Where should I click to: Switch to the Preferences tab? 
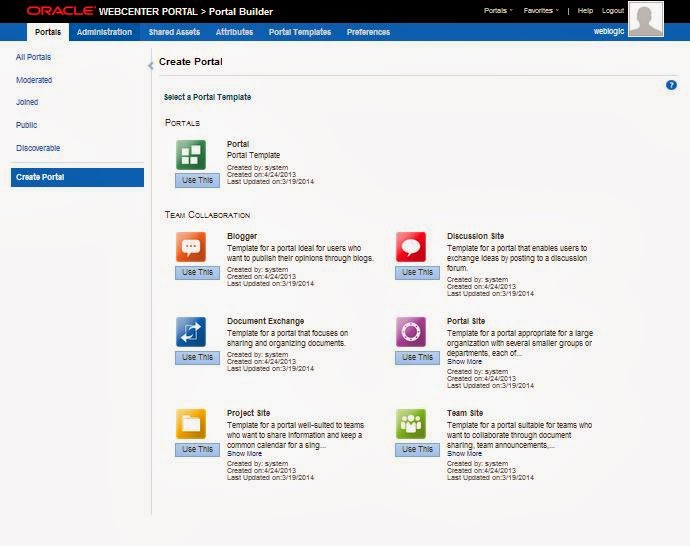tap(368, 32)
